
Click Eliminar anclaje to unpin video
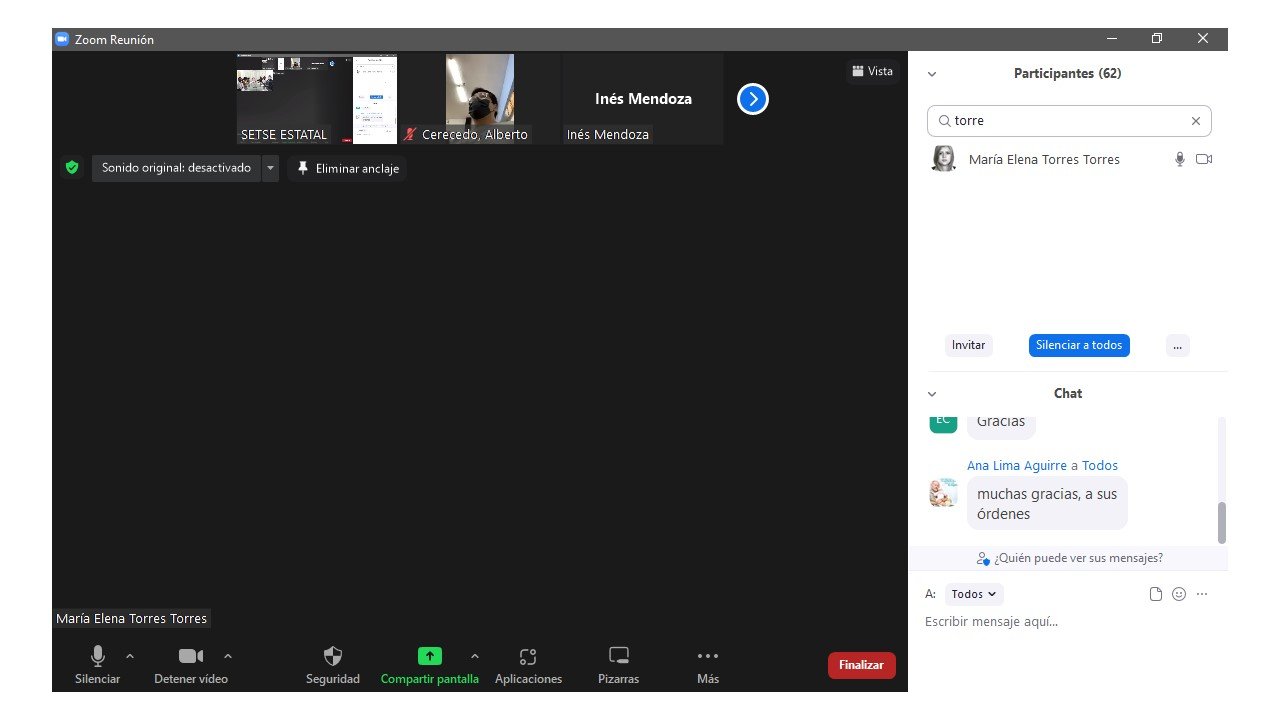(347, 168)
